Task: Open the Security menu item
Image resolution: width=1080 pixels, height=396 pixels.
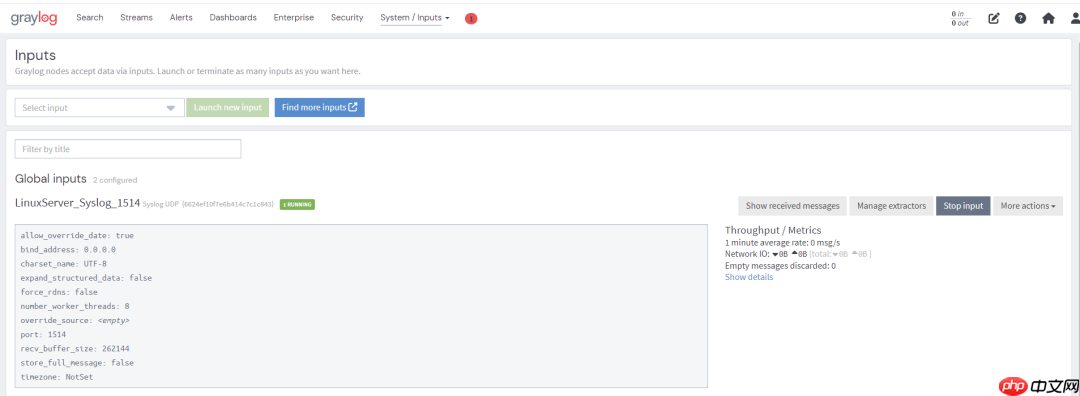Action: 346,18
